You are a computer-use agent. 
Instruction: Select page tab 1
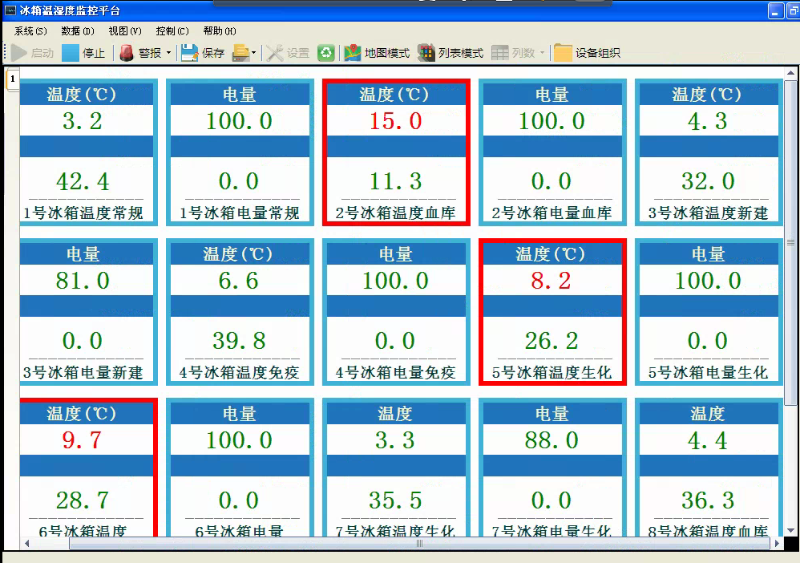[13, 79]
